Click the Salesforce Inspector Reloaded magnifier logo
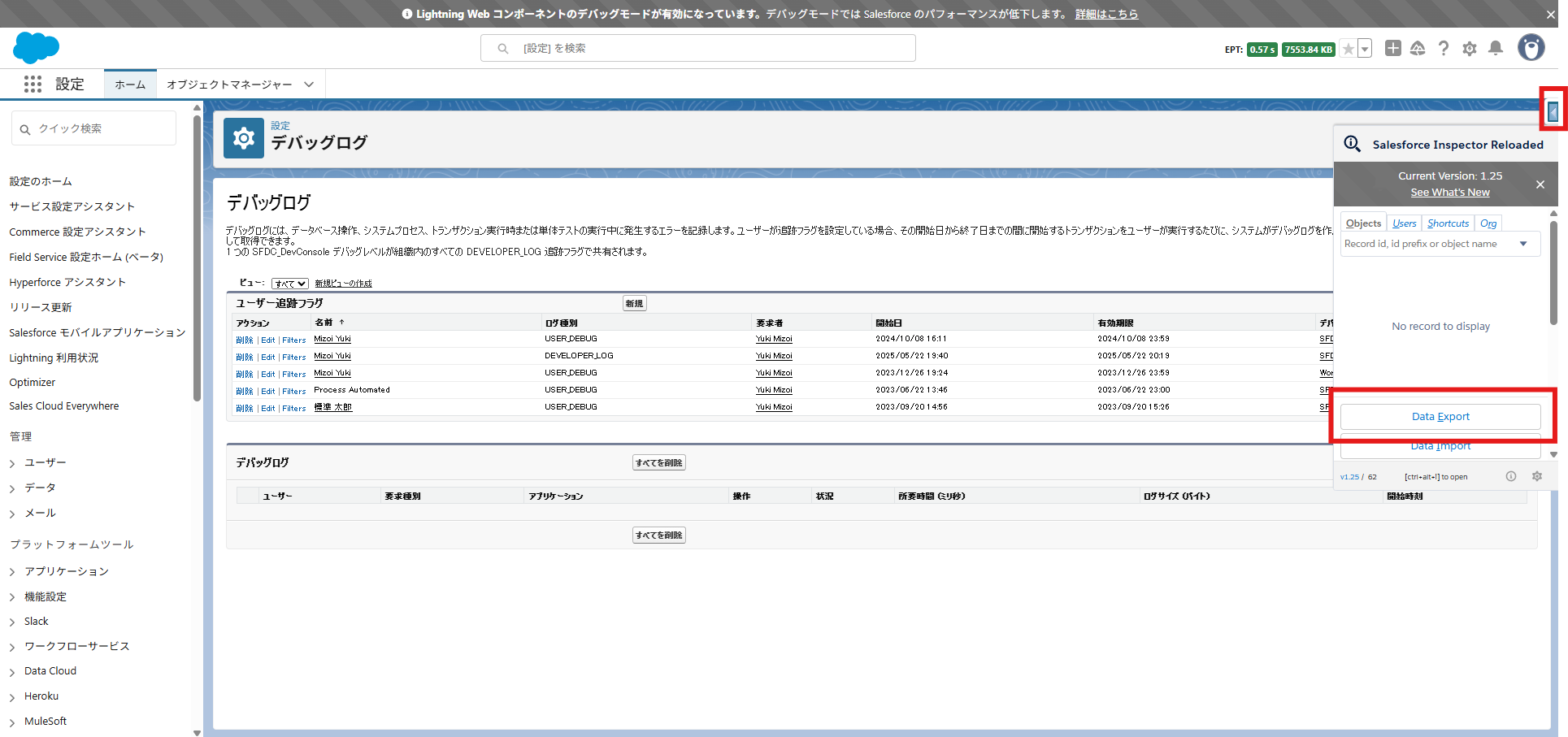The image size is (1568, 737). pyautogui.click(x=1352, y=144)
